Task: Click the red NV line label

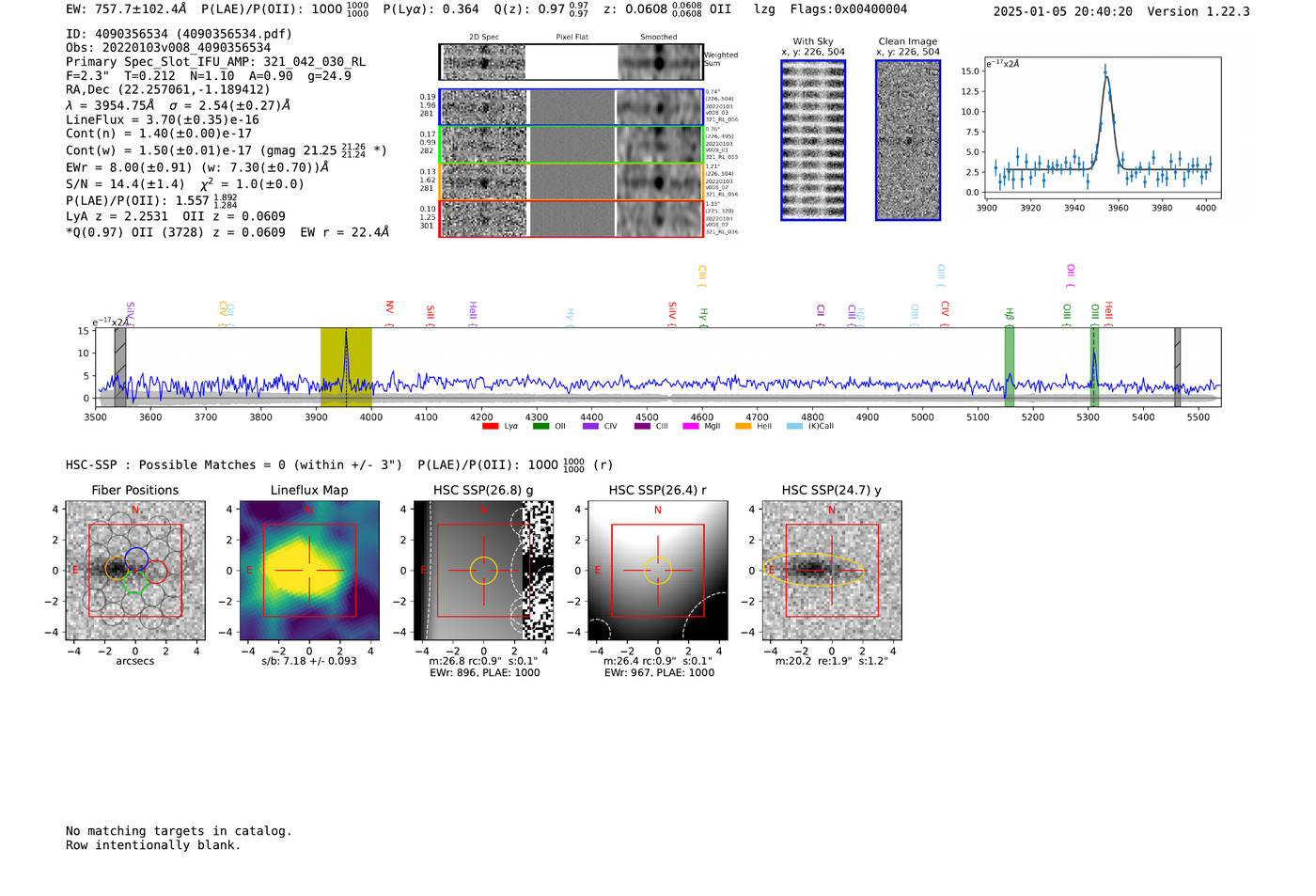Action: 390,312
